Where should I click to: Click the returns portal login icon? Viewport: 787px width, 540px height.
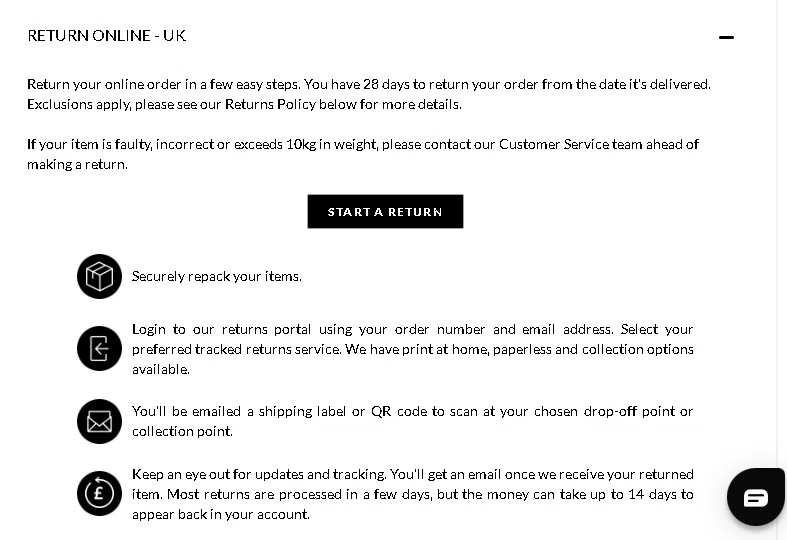(x=99, y=348)
